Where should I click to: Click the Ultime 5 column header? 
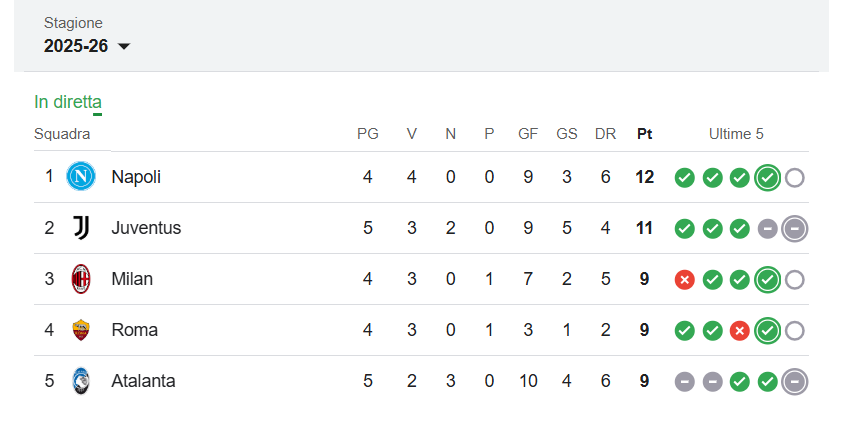736,134
